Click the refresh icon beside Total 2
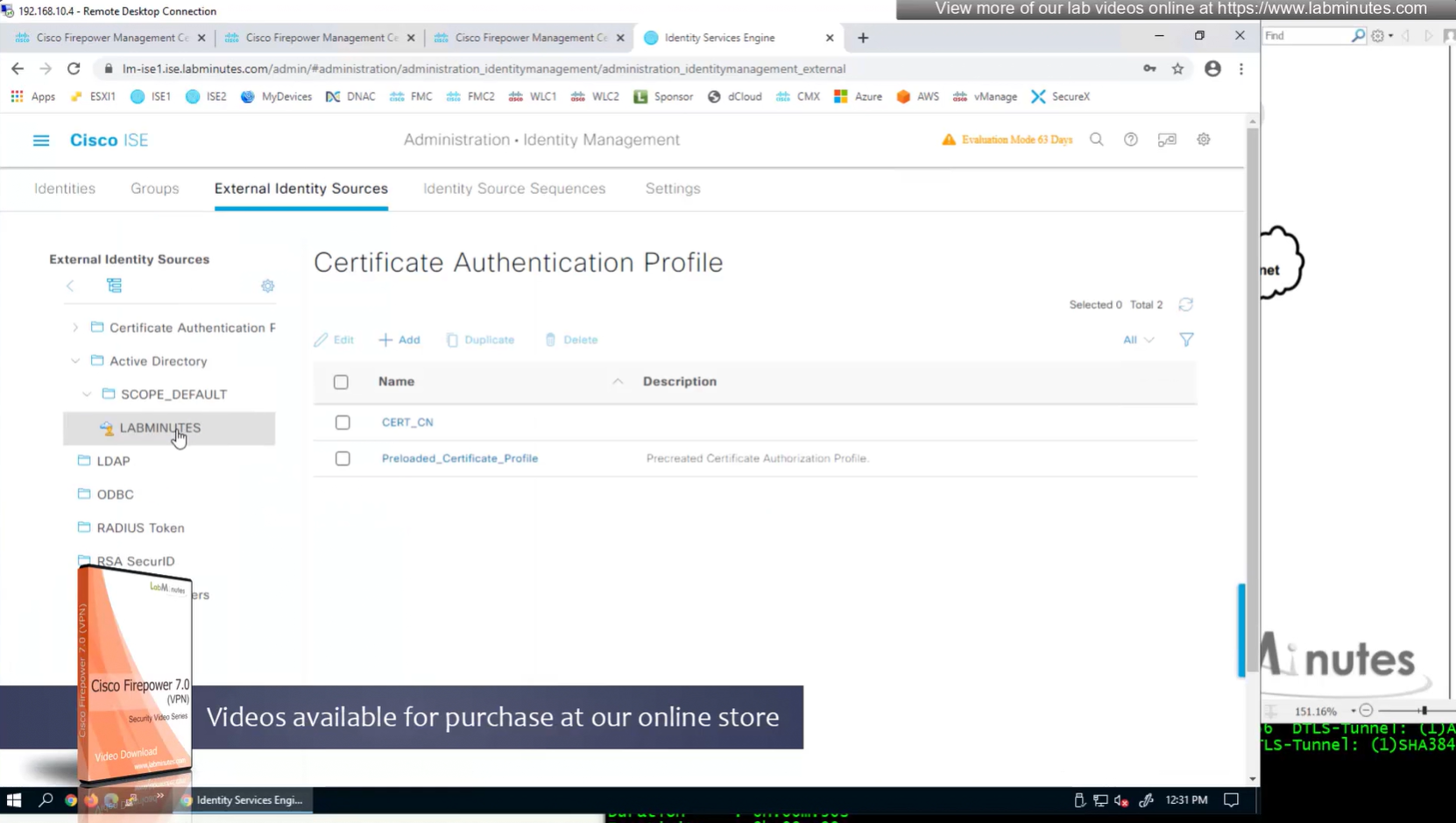Viewport: 1456px width, 823px height. (1185, 305)
